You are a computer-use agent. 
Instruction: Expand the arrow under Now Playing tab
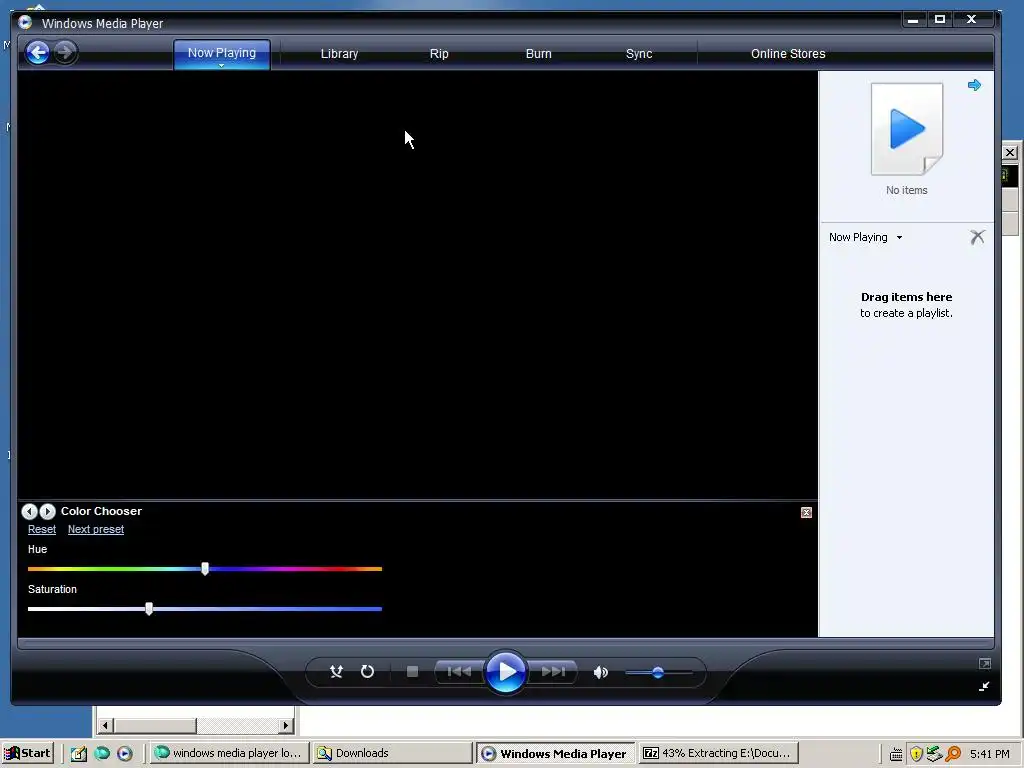coord(221,65)
